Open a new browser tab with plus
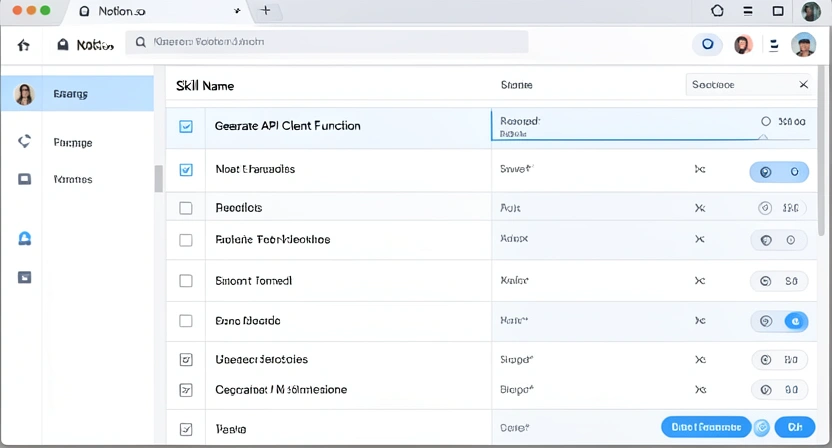This screenshot has height=448, width=832. [266, 10]
